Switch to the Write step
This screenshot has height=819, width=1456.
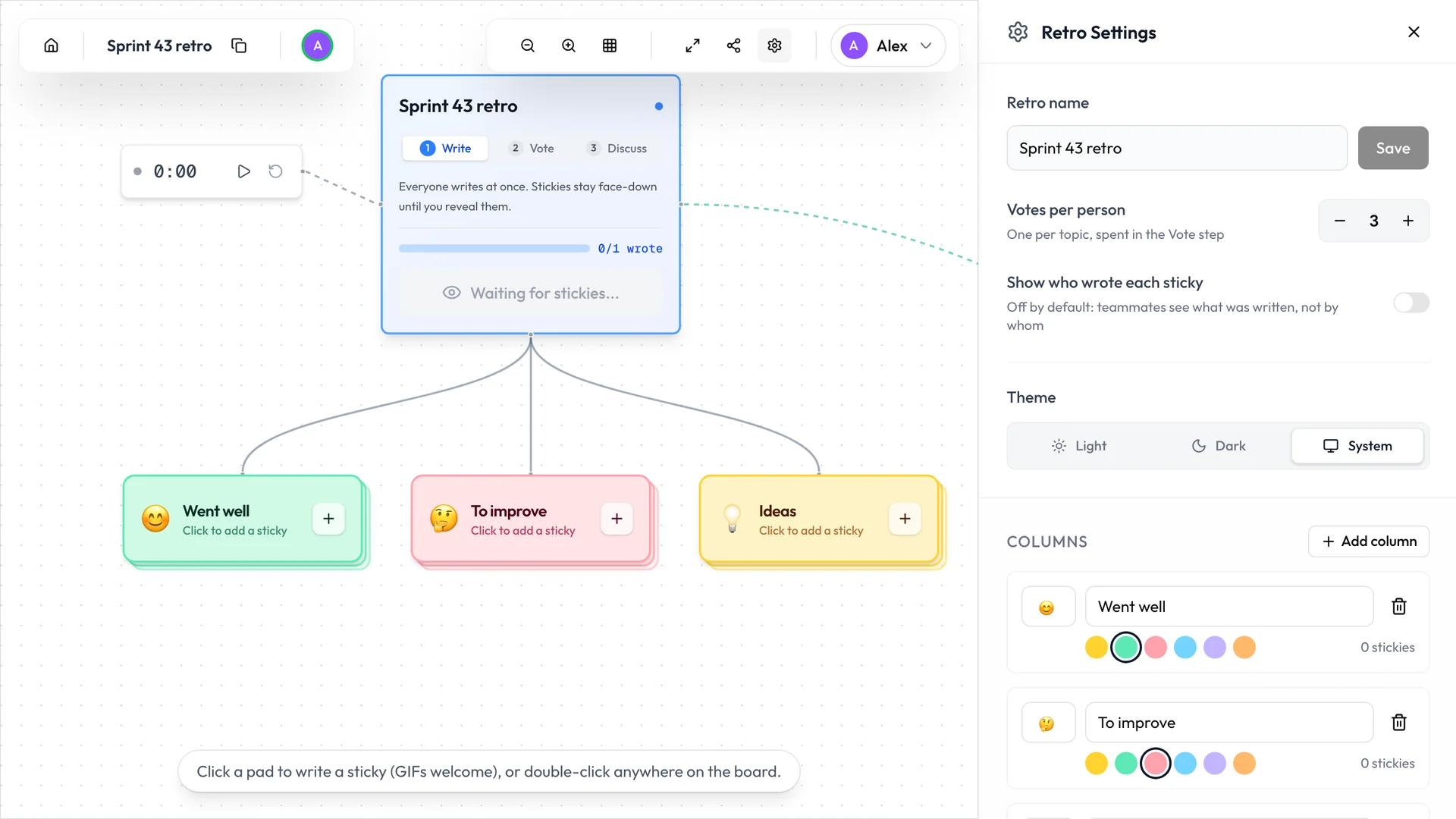[x=446, y=149]
